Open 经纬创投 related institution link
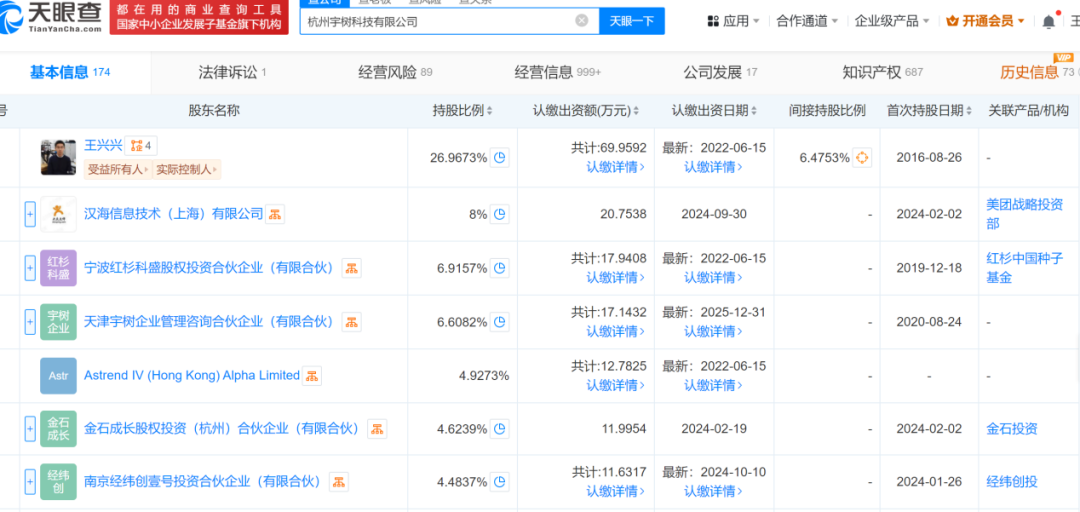Screen dimensions: 1080x512 pos(1012,482)
